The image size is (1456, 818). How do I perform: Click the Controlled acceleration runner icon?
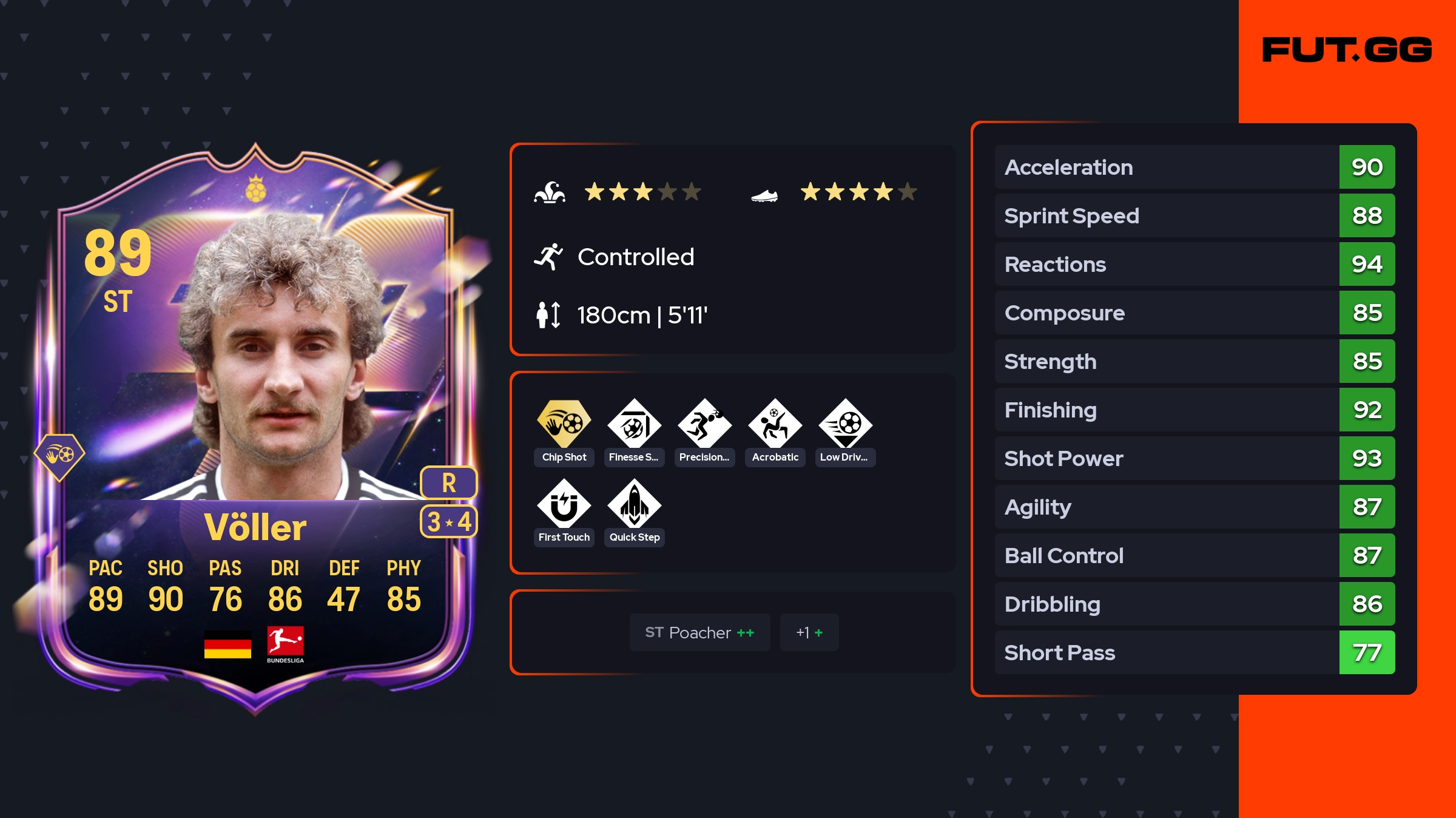point(548,257)
